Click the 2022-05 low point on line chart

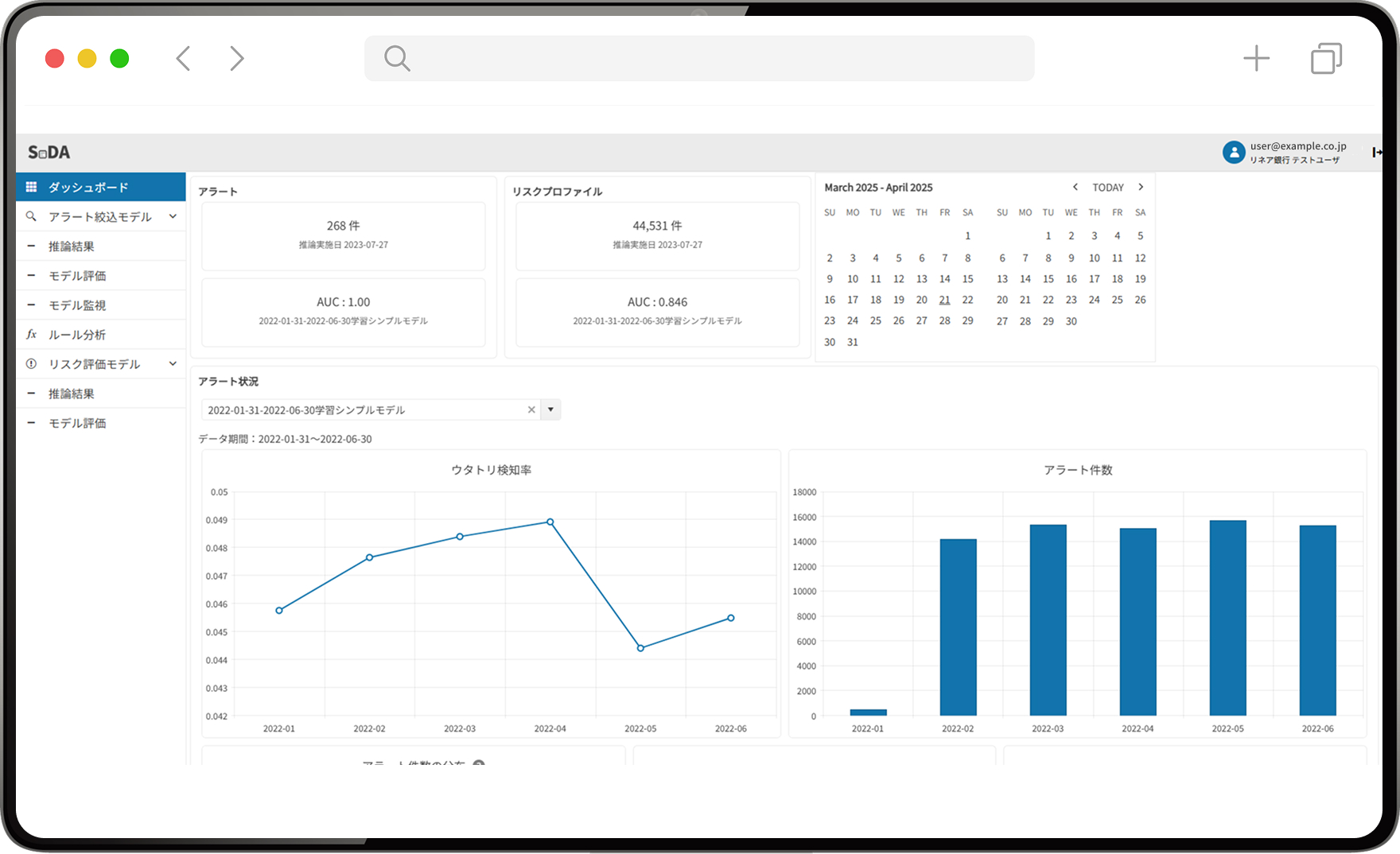[640, 648]
